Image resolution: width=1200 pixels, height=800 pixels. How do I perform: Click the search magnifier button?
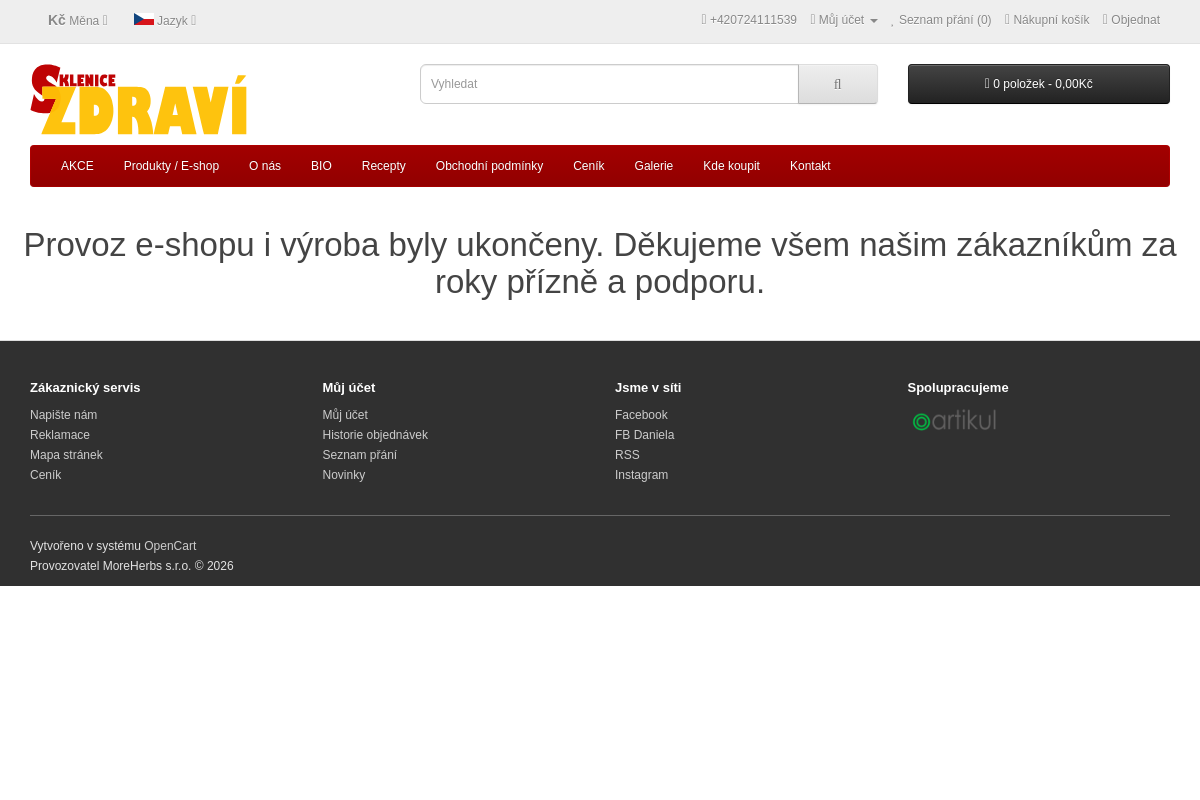838,84
